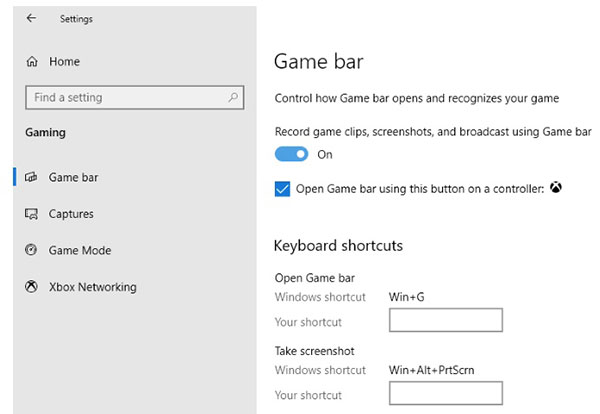Viewport: 600px width, 414px height.
Task: Click the Win+Alt+PrtScrn shortcut text
Action: [x=431, y=370]
